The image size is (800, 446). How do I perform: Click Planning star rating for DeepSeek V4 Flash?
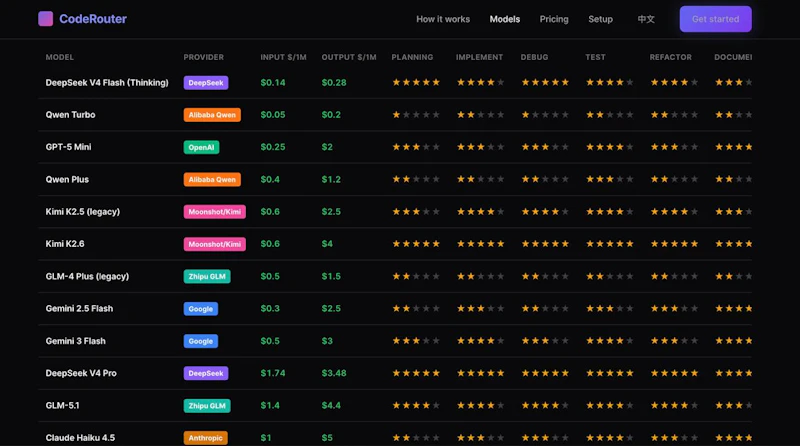click(x=416, y=82)
